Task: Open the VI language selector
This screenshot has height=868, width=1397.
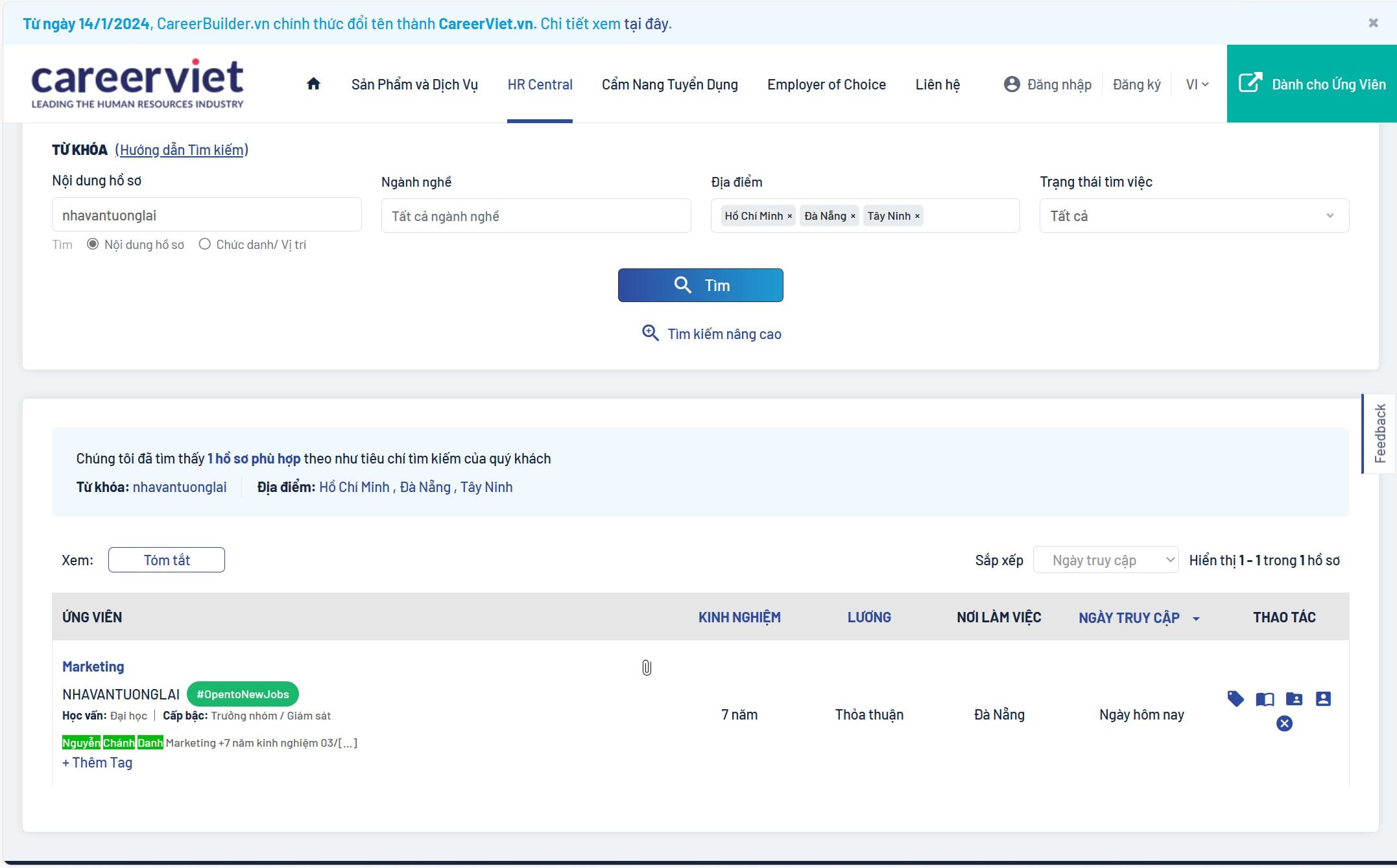Action: click(1197, 84)
